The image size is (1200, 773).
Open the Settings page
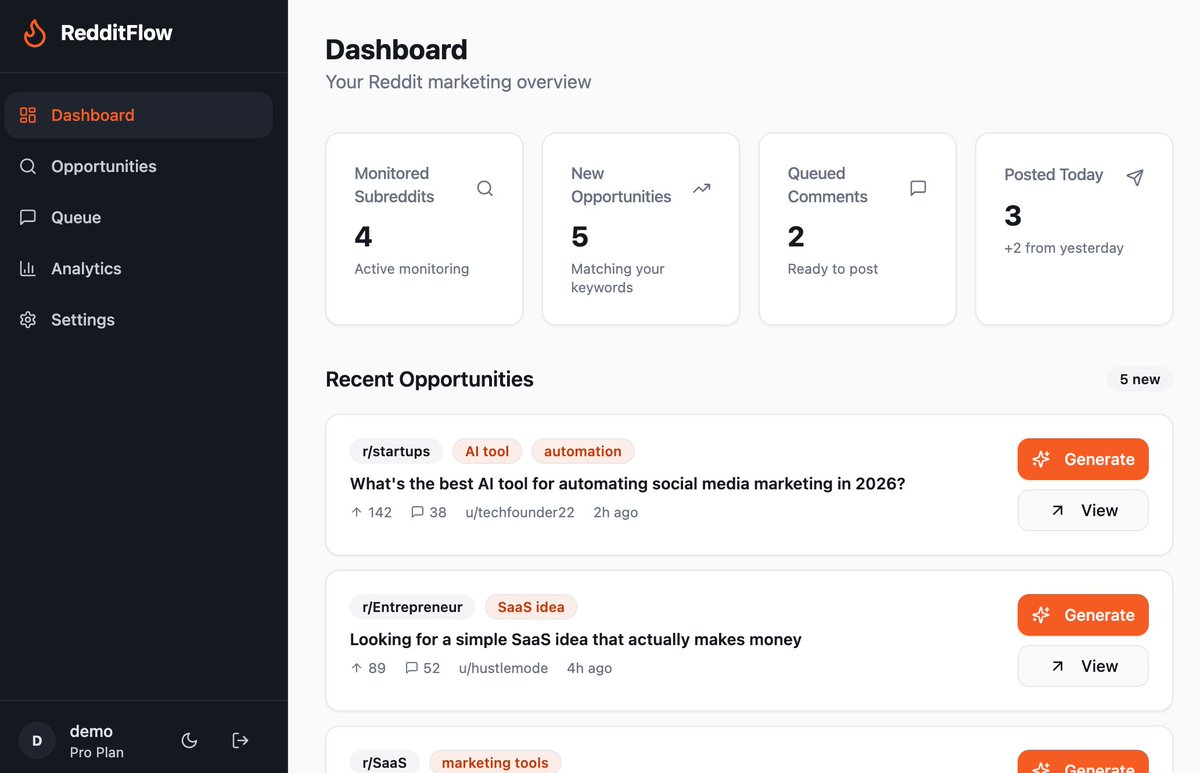click(139, 319)
